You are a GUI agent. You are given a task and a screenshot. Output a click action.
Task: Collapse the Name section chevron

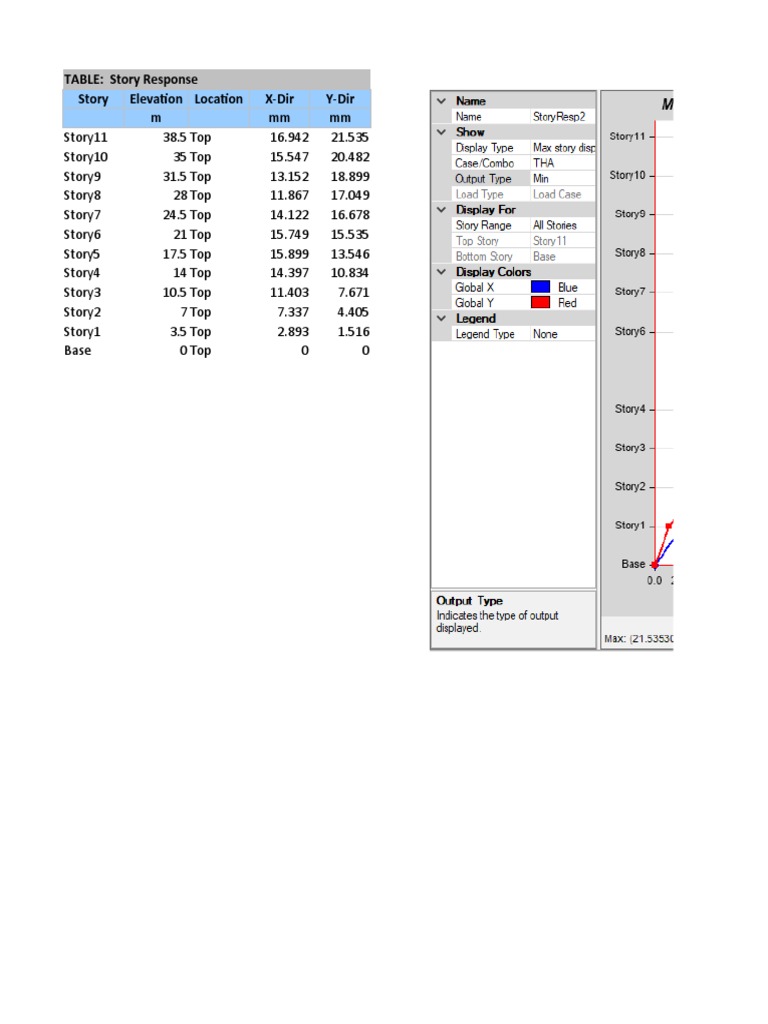[441, 101]
